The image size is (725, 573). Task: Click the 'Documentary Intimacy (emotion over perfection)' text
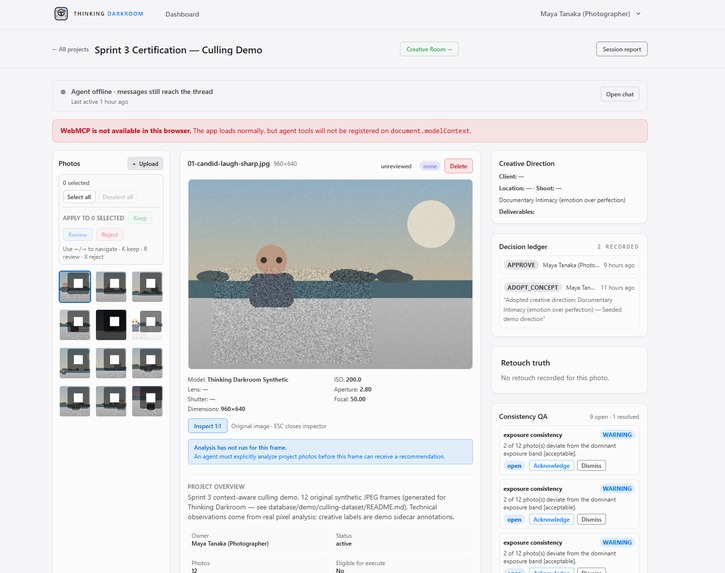click(x=562, y=200)
